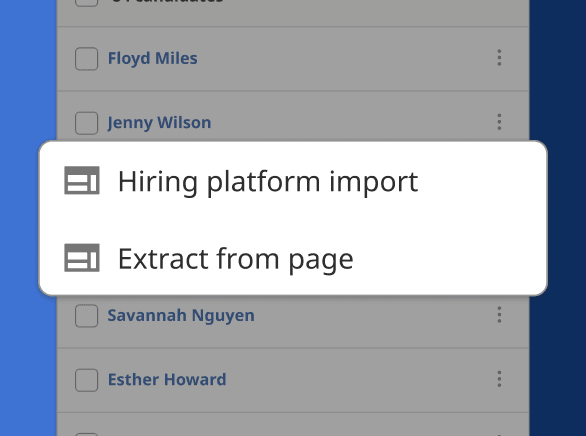Show more options for Savannah Nguyen
This screenshot has height=436, width=586.
(x=499, y=315)
